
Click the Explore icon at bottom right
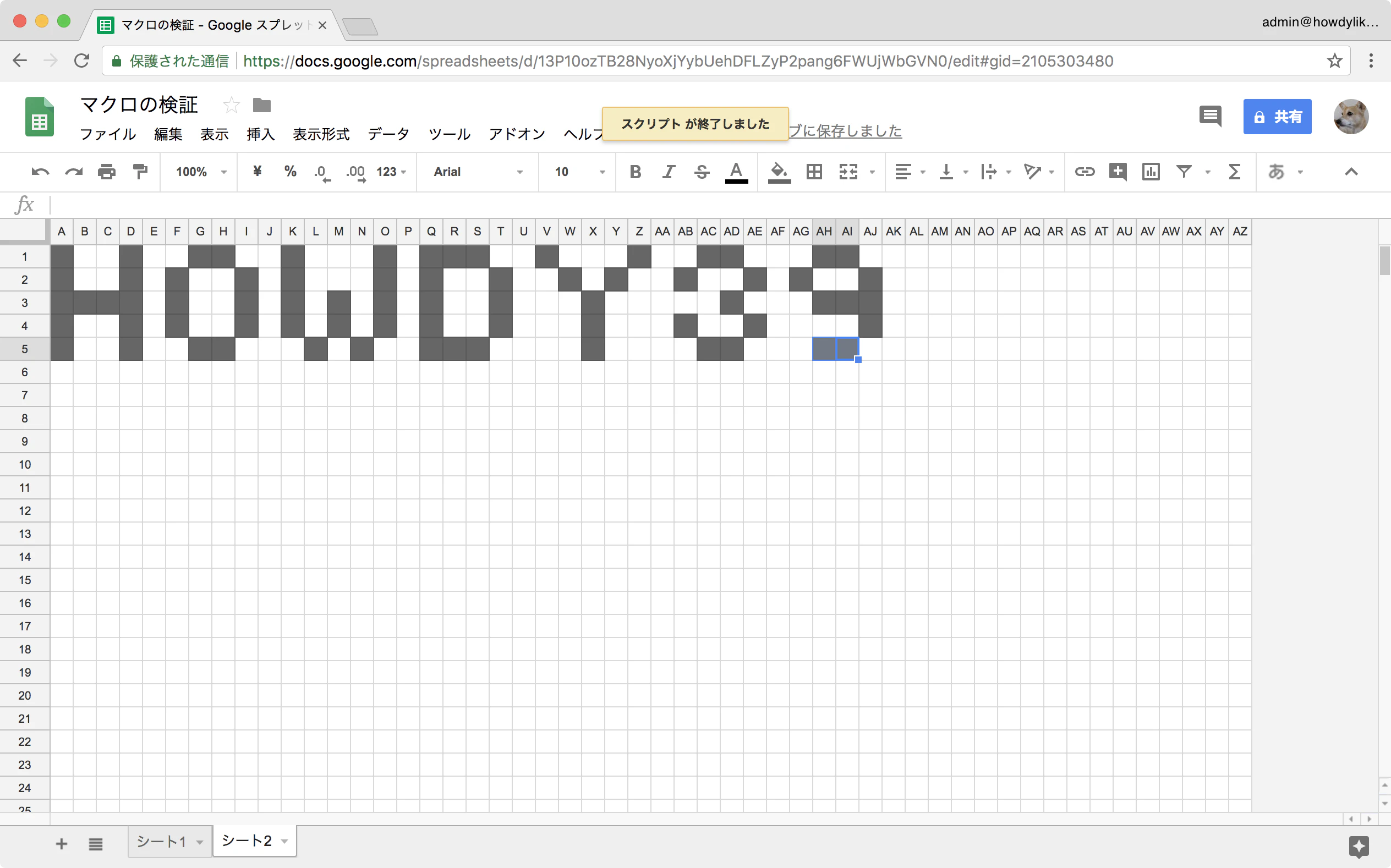click(x=1359, y=846)
